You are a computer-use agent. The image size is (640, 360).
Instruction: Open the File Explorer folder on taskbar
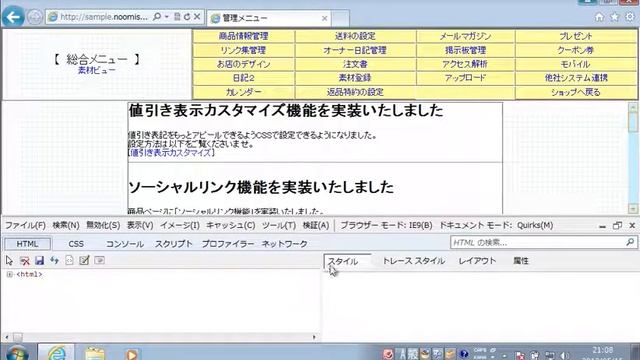point(95,353)
